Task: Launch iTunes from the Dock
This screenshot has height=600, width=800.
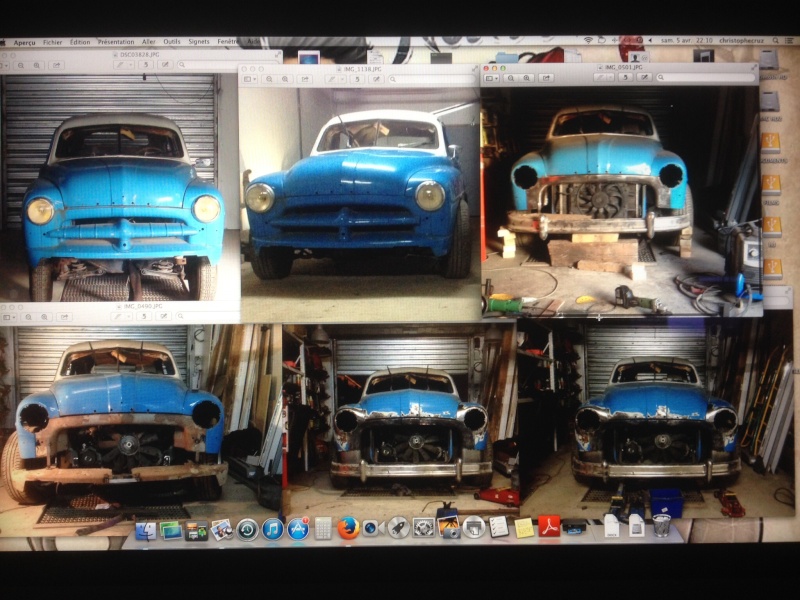Action: point(272,529)
